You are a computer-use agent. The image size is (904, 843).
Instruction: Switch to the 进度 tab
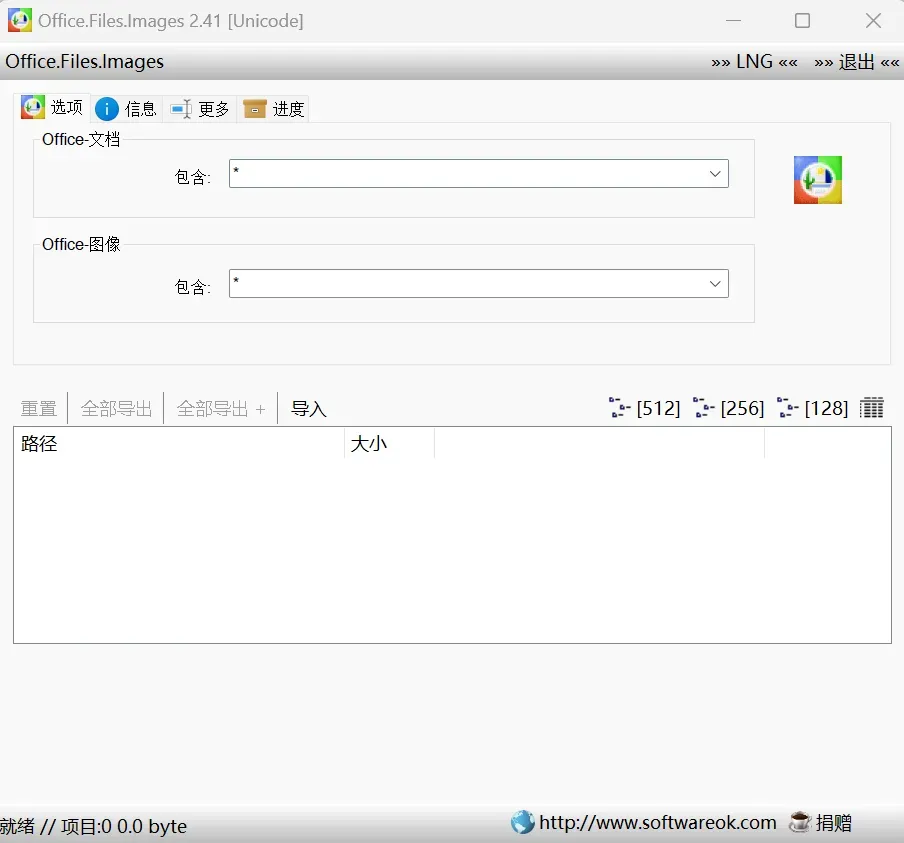point(275,109)
